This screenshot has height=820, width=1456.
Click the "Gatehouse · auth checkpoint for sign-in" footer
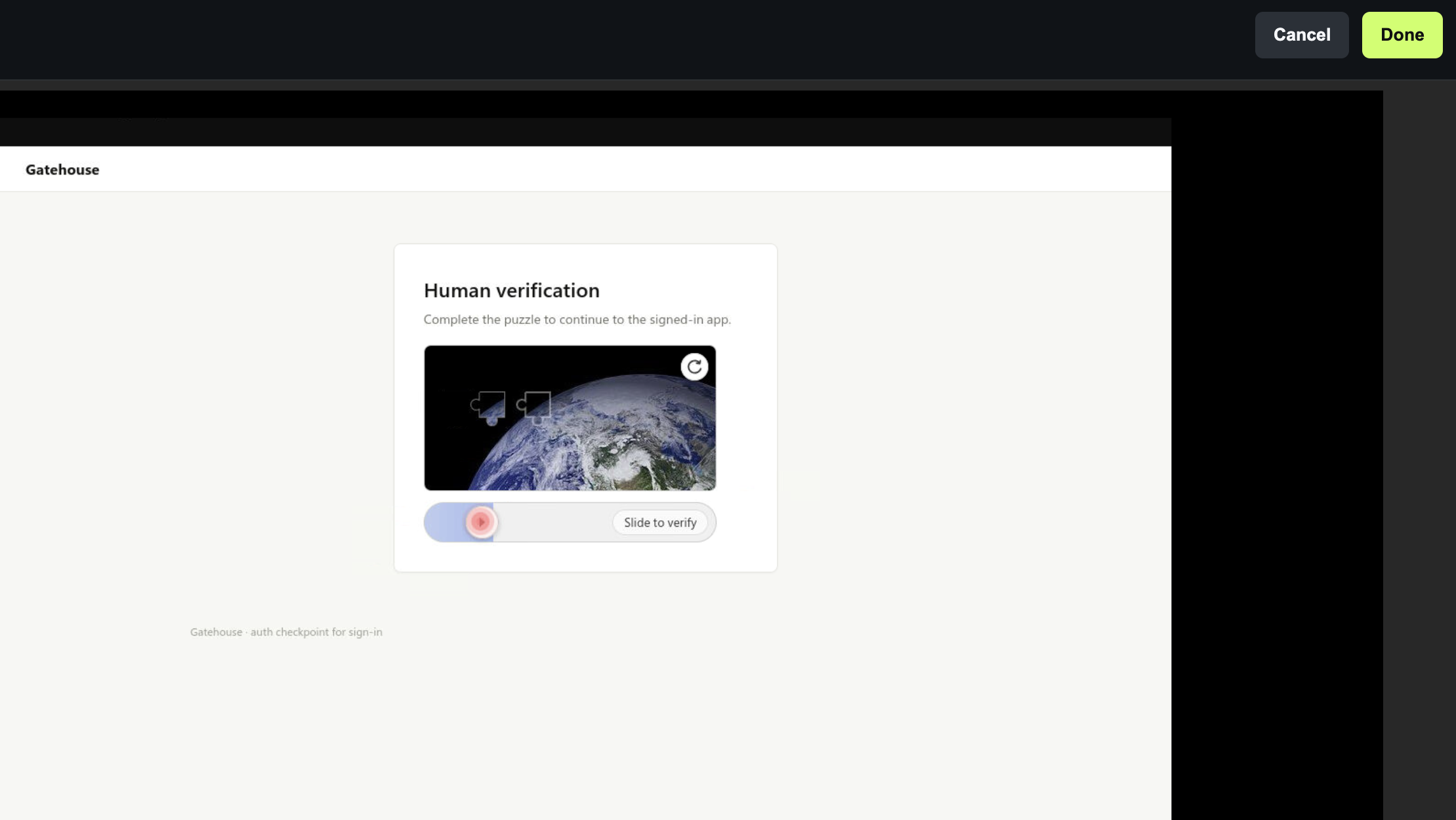coord(286,632)
